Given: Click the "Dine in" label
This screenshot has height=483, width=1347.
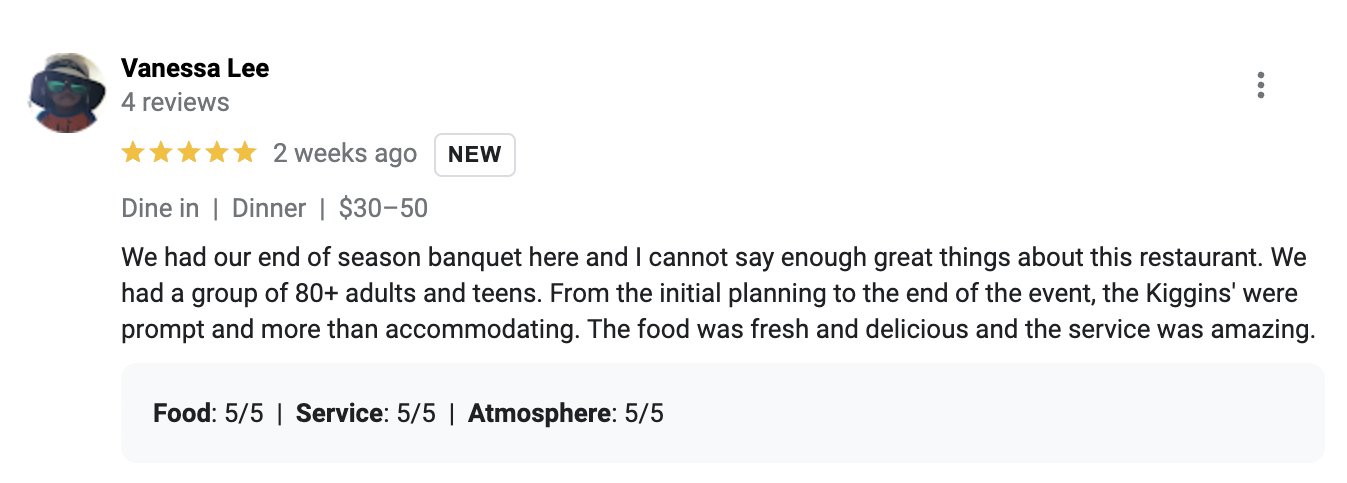Looking at the screenshot, I should (x=160, y=208).
